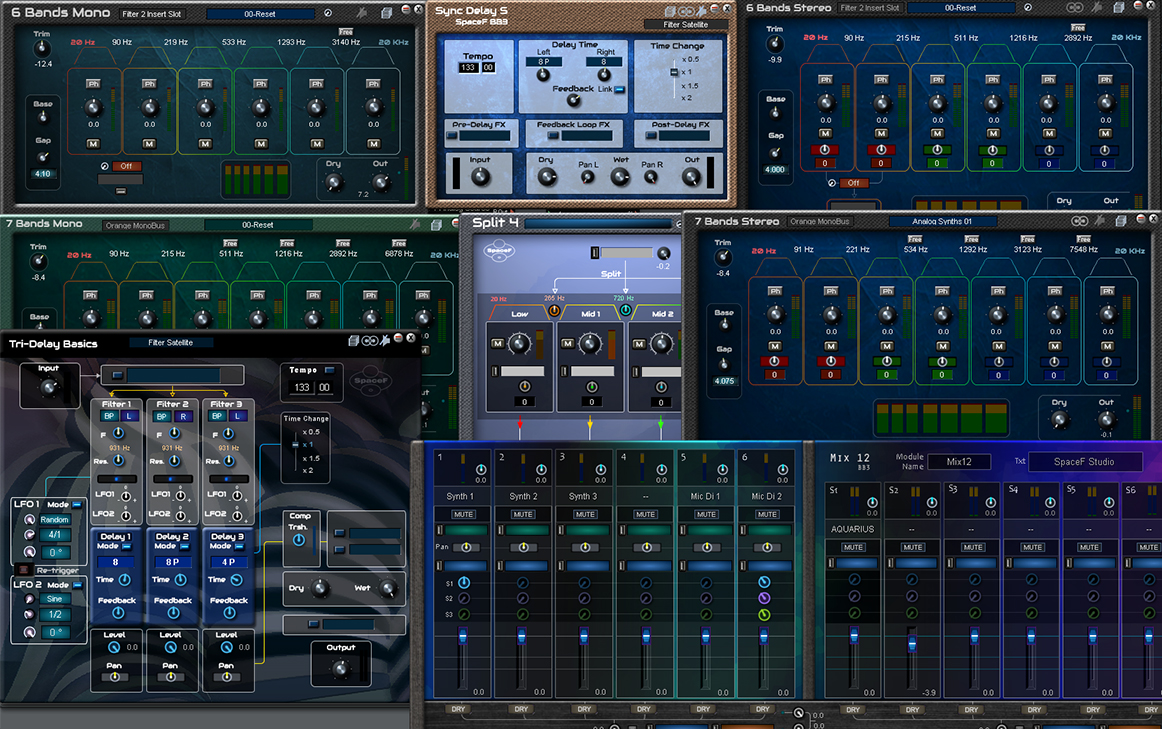Click the 533 Hz frequency label in 6 Bands Mono
Screen dimensions: 1162x729
click(234, 42)
